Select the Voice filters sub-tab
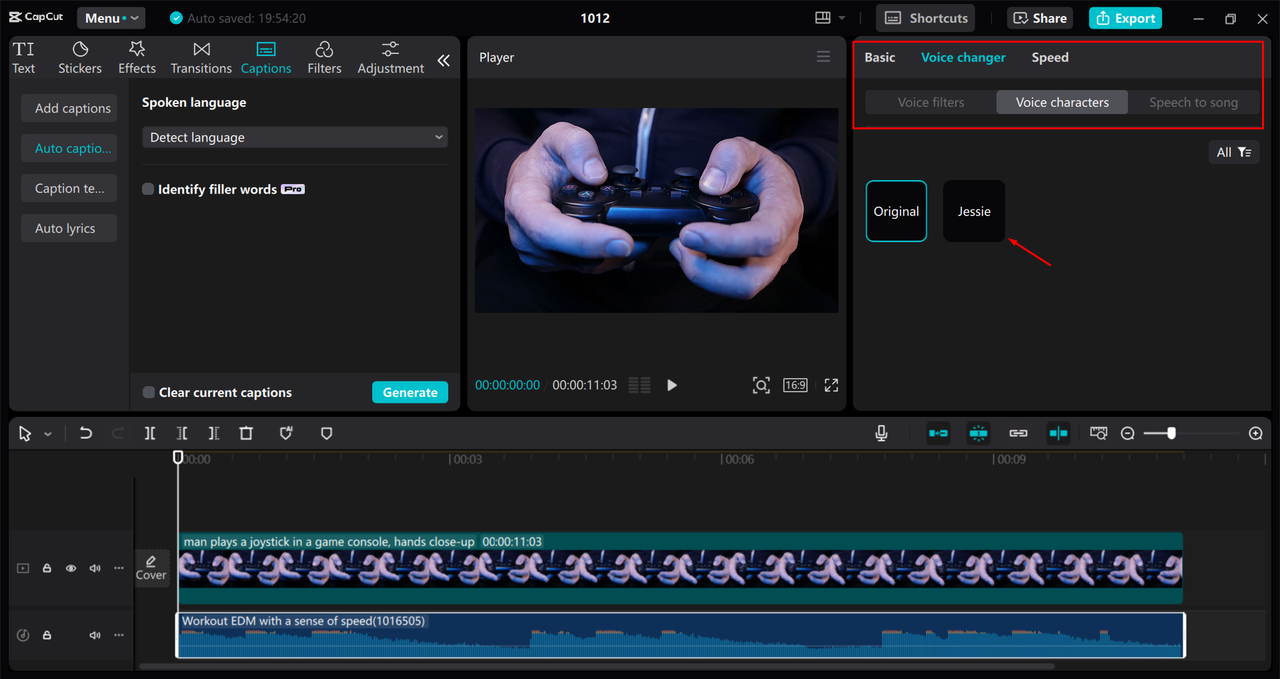This screenshot has width=1280, height=679. [931, 102]
